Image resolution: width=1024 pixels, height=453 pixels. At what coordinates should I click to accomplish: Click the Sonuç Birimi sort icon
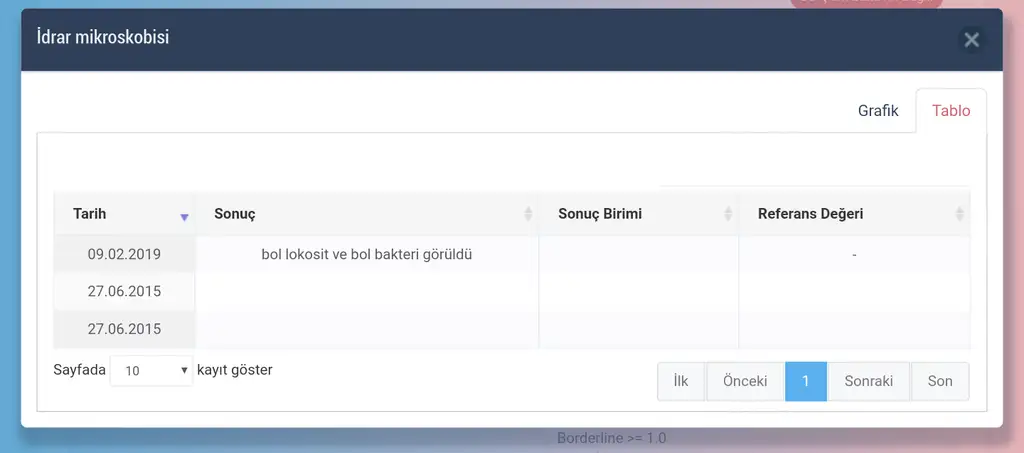pyautogui.click(x=728, y=214)
